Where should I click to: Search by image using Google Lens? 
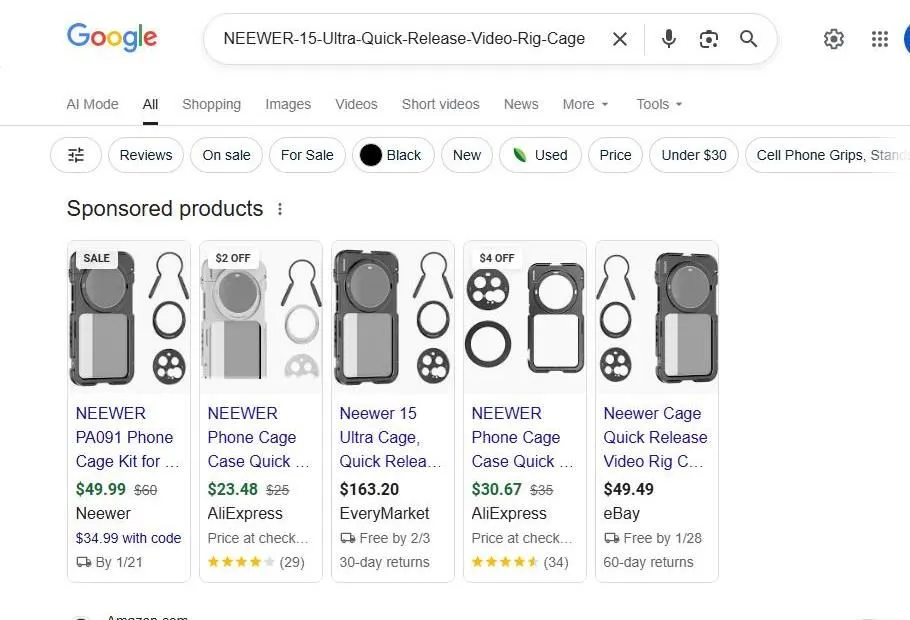tap(709, 38)
